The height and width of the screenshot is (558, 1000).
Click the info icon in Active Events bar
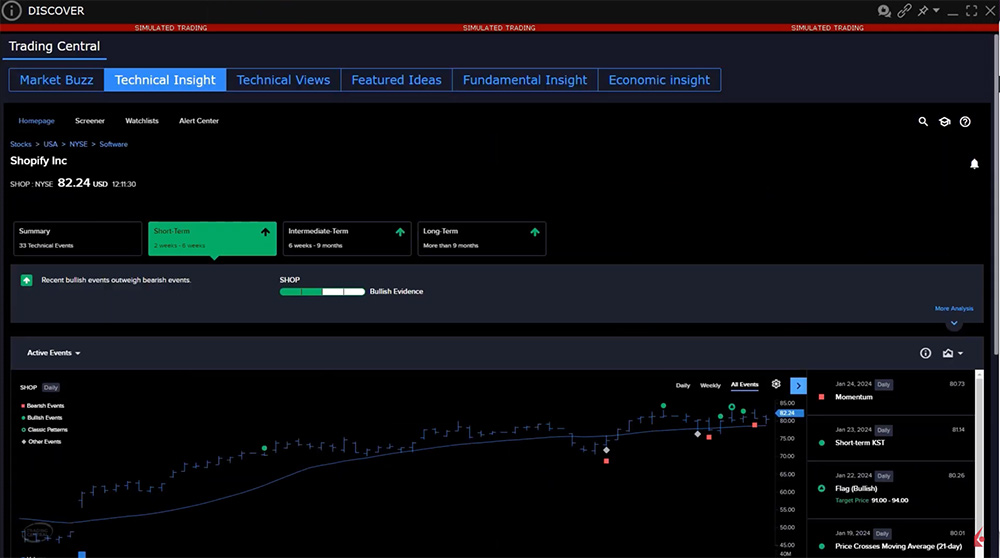point(925,353)
